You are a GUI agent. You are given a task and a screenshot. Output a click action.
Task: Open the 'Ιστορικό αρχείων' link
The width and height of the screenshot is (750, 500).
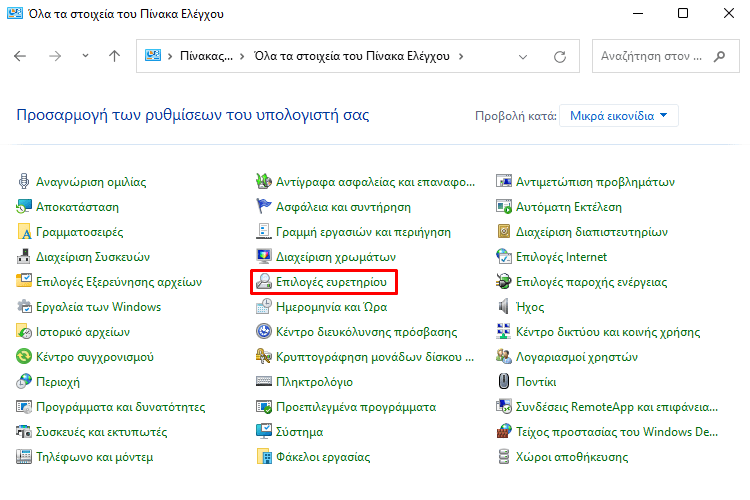pos(83,332)
